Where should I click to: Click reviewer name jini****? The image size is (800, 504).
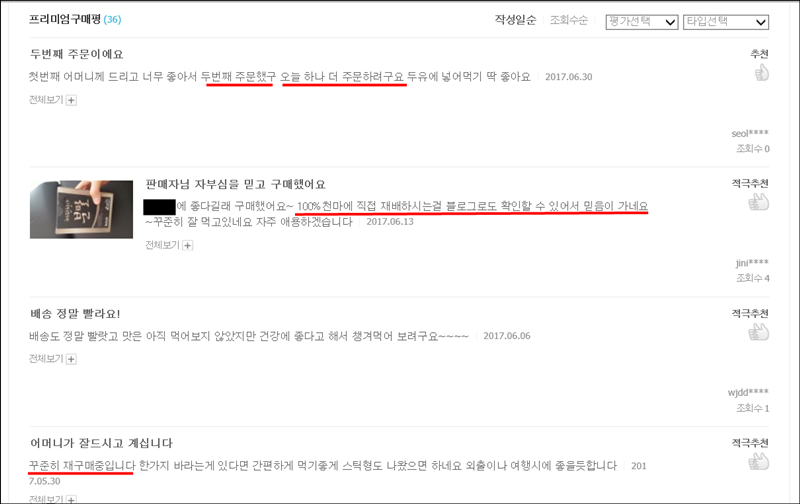752,263
